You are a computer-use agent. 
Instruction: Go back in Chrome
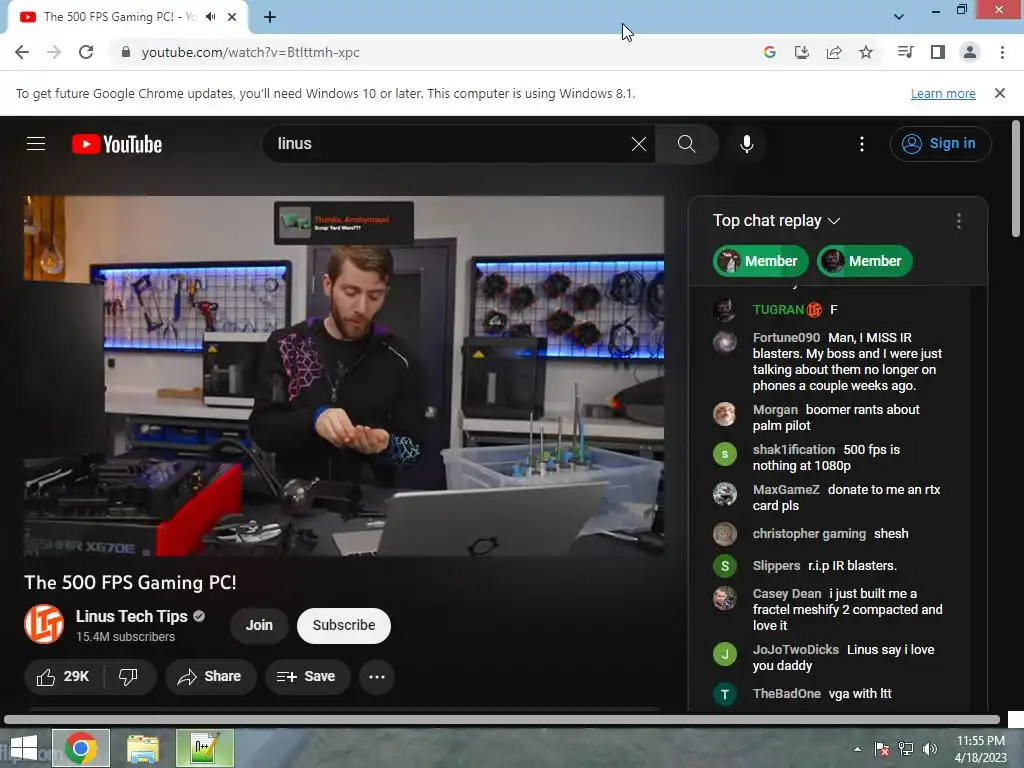click(22, 52)
